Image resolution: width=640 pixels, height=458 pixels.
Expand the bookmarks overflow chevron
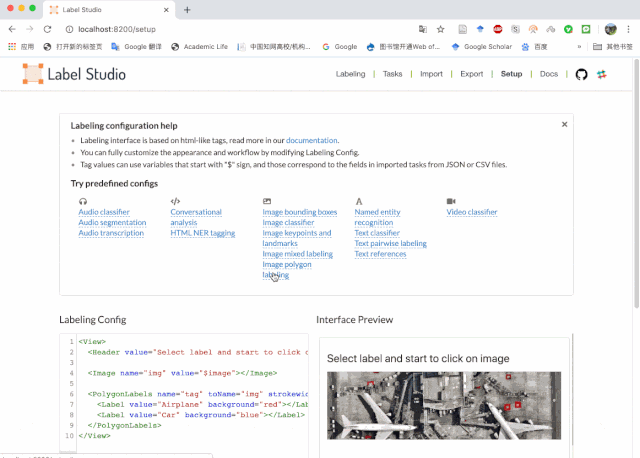[579, 47]
